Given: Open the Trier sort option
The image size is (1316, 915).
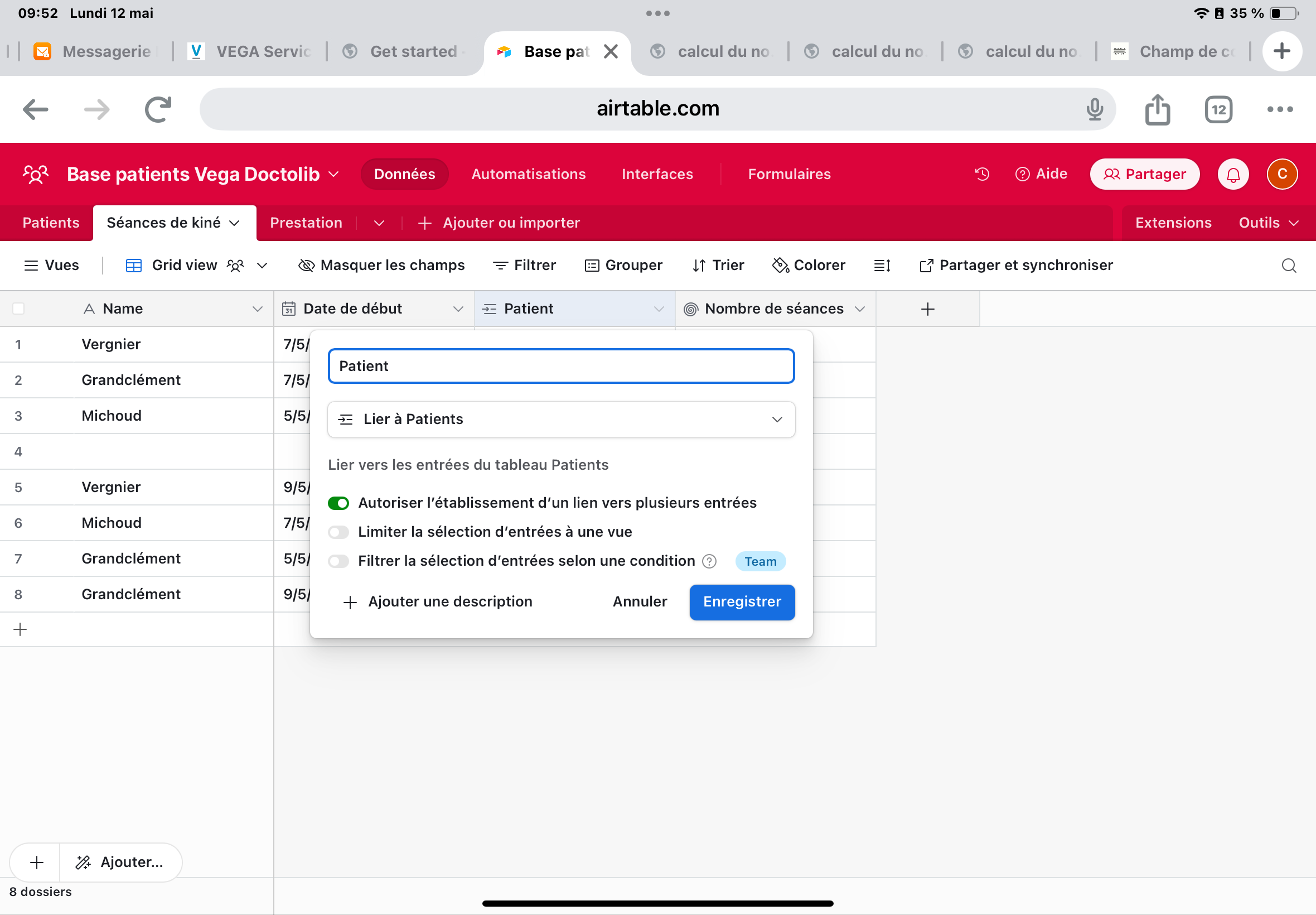Looking at the screenshot, I should click(718, 265).
